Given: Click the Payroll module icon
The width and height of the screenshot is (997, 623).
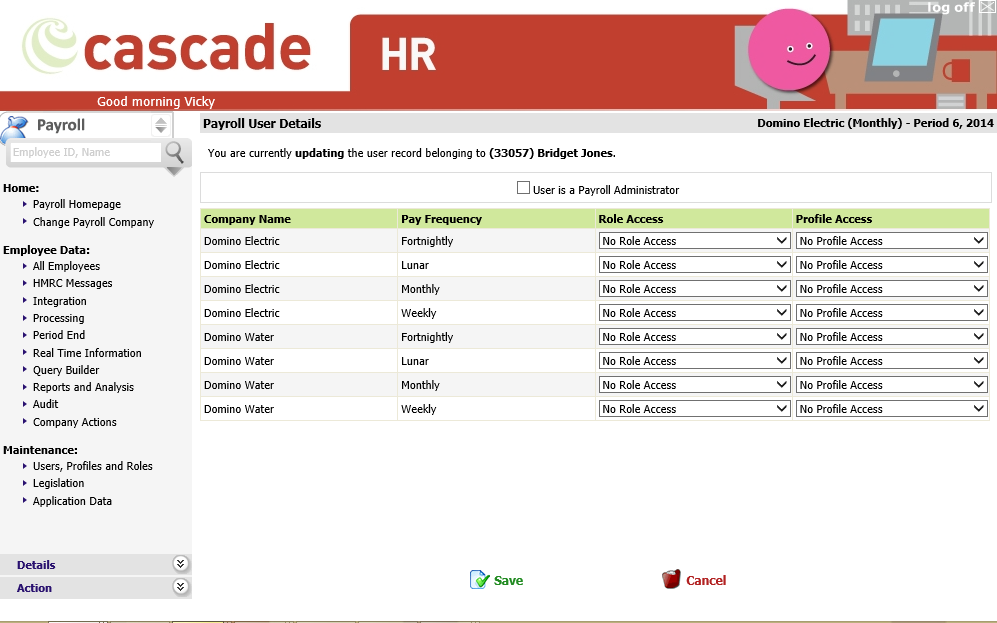Looking at the screenshot, I should pos(15,128).
